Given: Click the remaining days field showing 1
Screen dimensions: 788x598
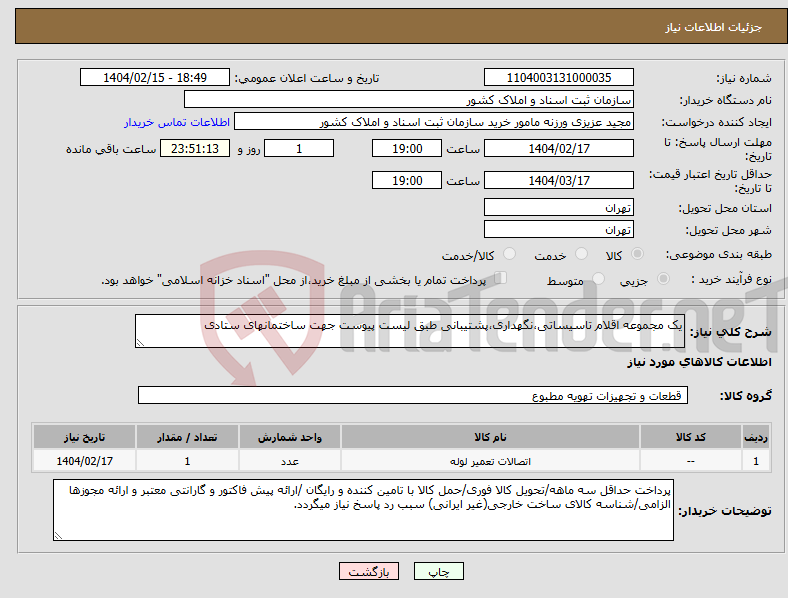Looking at the screenshot, I should tap(299, 148).
